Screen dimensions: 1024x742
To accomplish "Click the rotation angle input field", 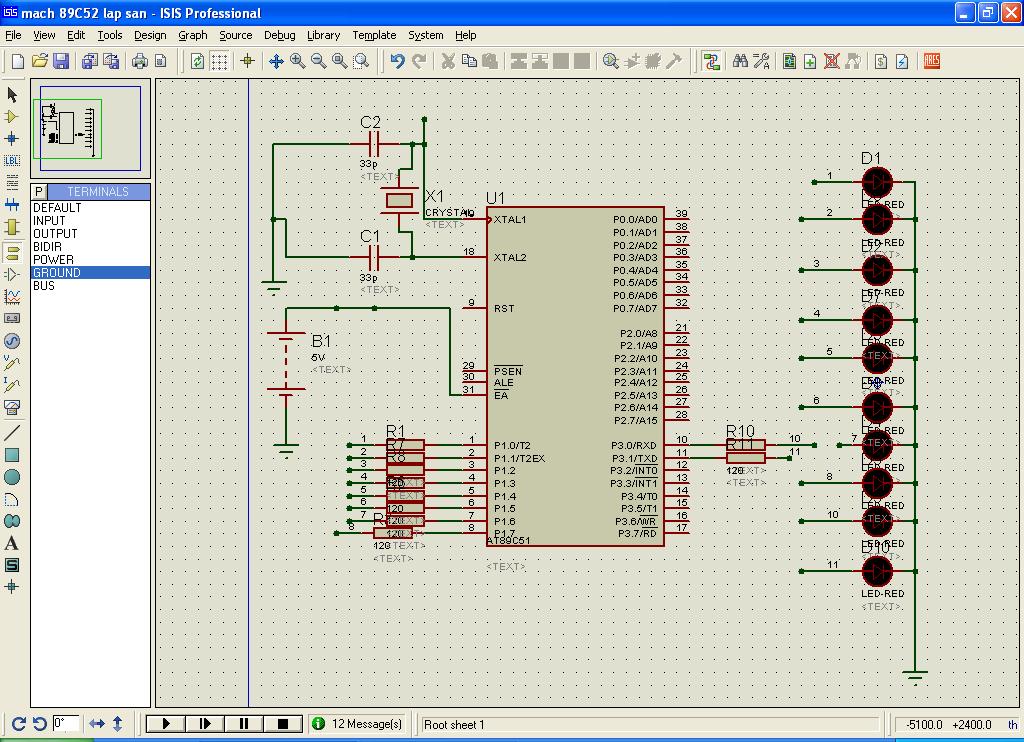I will (66, 723).
